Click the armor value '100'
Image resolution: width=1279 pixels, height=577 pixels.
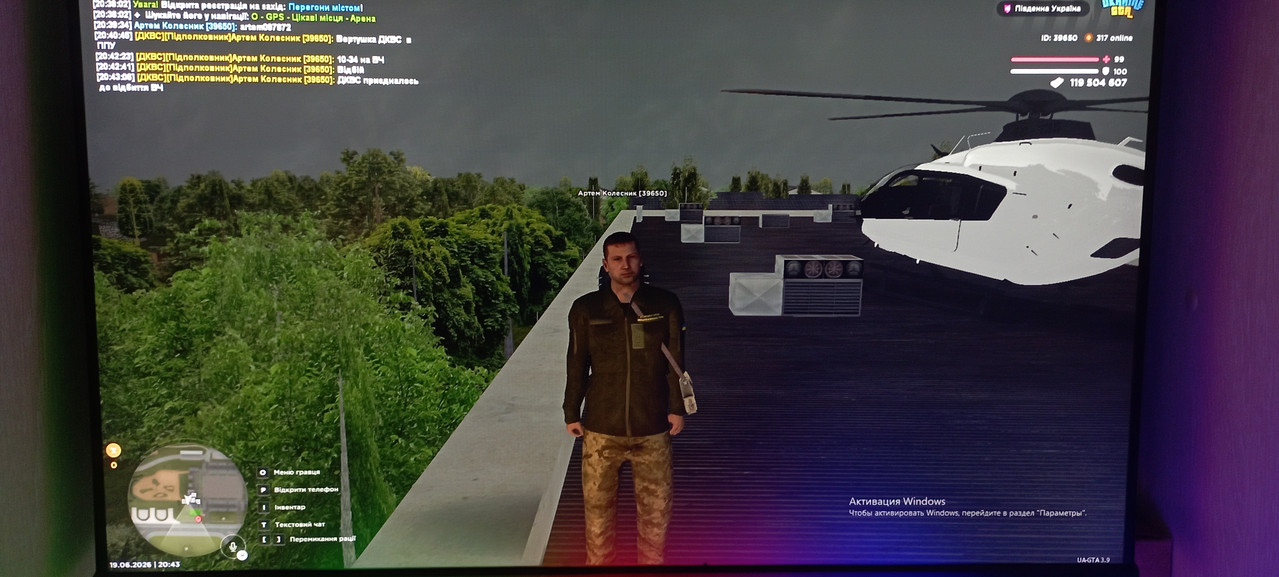tap(1120, 71)
